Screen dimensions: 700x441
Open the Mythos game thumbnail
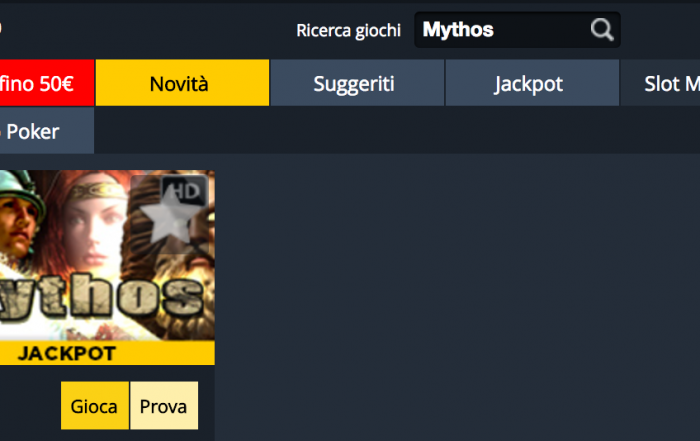(x=107, y=255)
